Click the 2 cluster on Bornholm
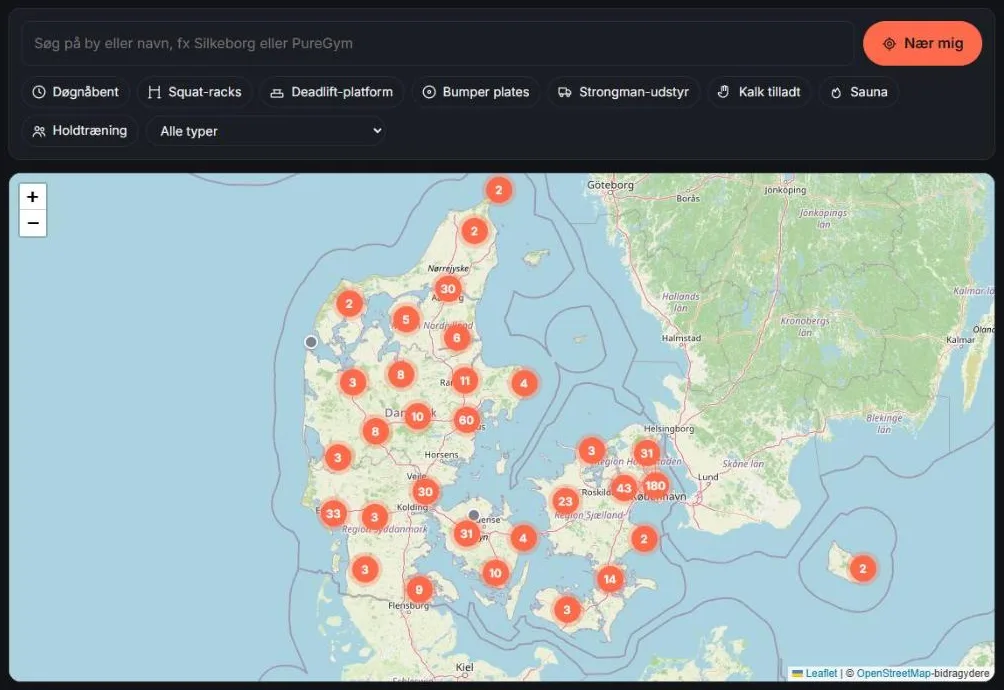The image size is (1004, 690). click(x=862, y=568)
